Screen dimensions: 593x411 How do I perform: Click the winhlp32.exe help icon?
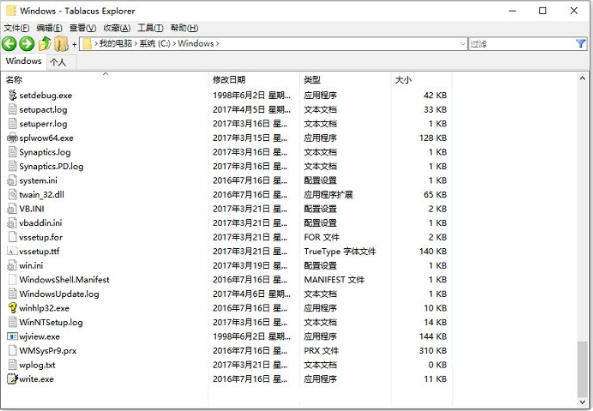[x=12, y=308]
